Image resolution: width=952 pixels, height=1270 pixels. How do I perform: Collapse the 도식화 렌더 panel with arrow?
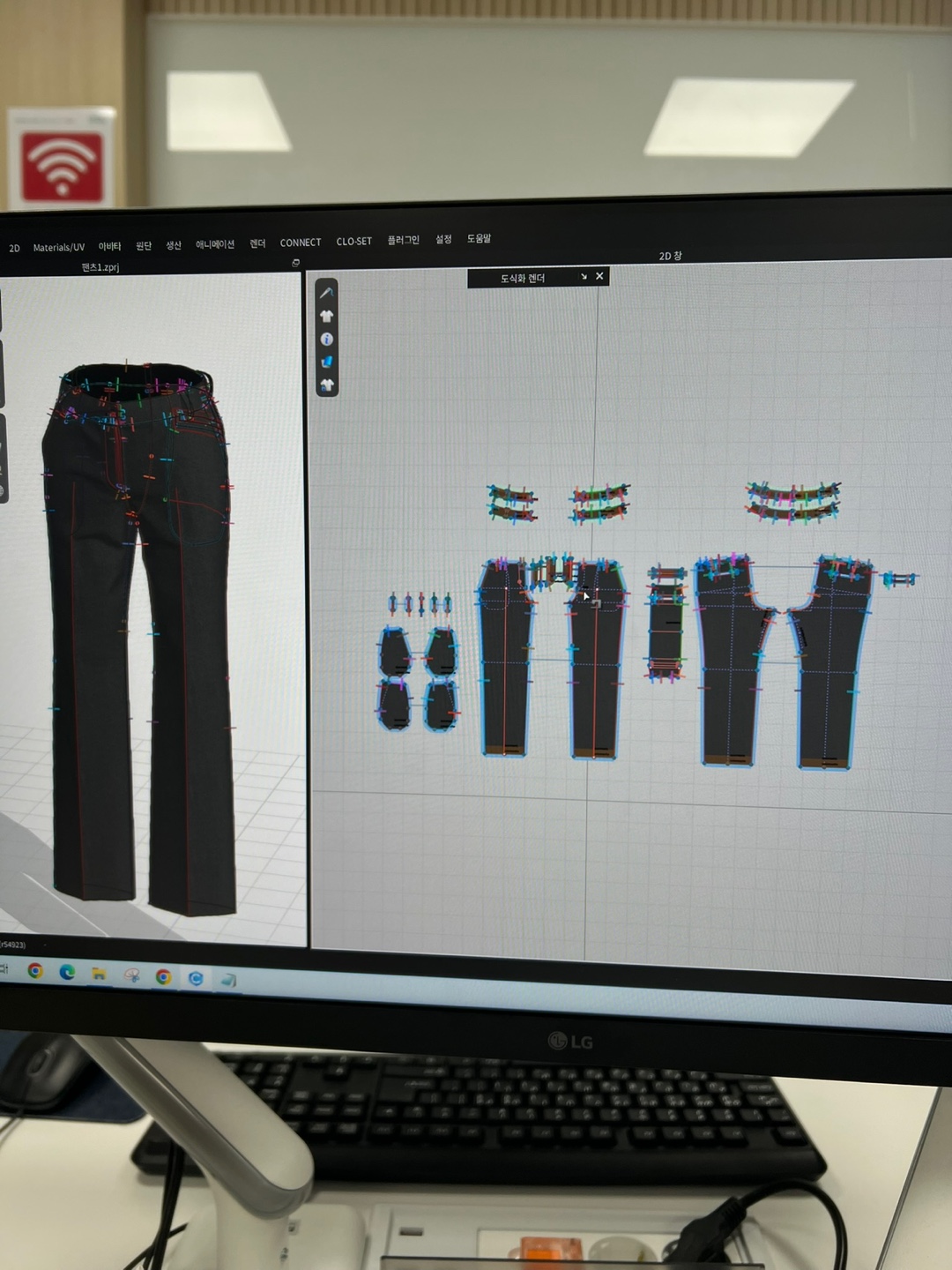tap(584, 277)
